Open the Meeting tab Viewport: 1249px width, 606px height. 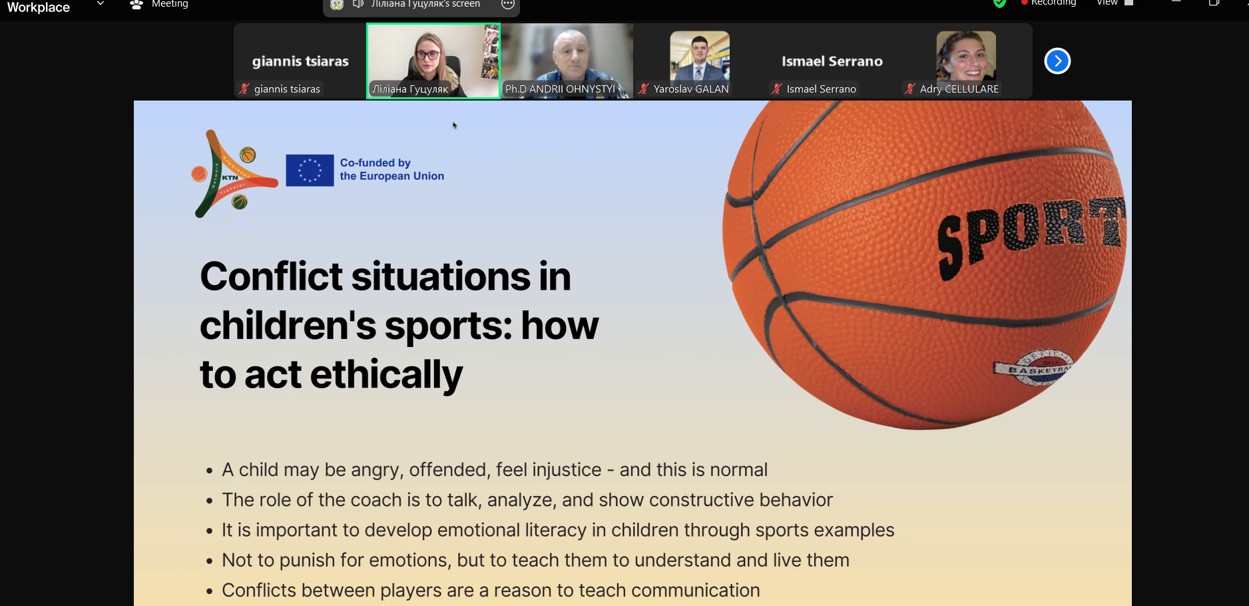(168, 4)
